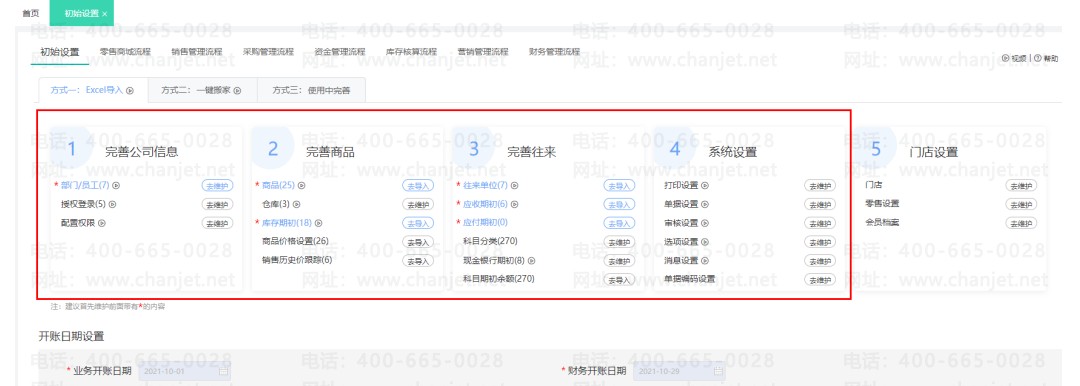
Task: Click 去导入 for 应付期初(0)
Action: click(619, 223)
